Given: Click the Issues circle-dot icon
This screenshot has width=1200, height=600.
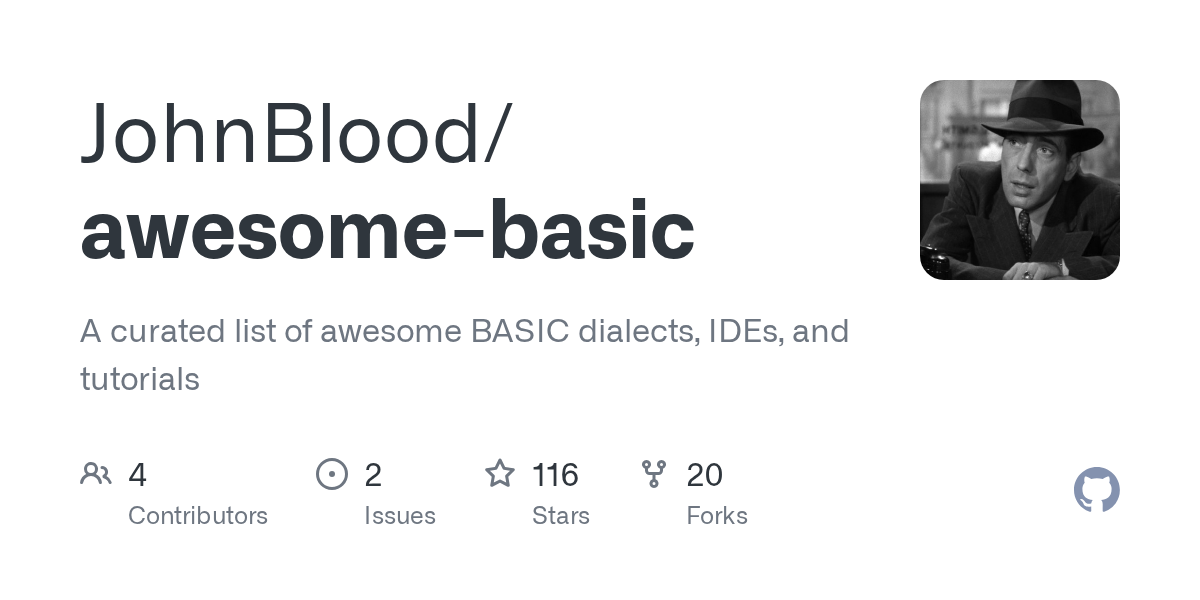Looking at the screenshot, I should click(x=332, y=474).
